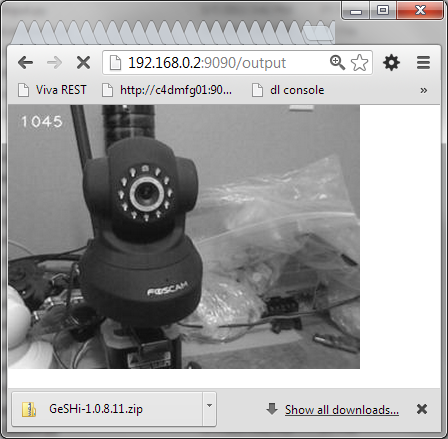
Task: Bookmark this page with the star
Action: point(359,63)
